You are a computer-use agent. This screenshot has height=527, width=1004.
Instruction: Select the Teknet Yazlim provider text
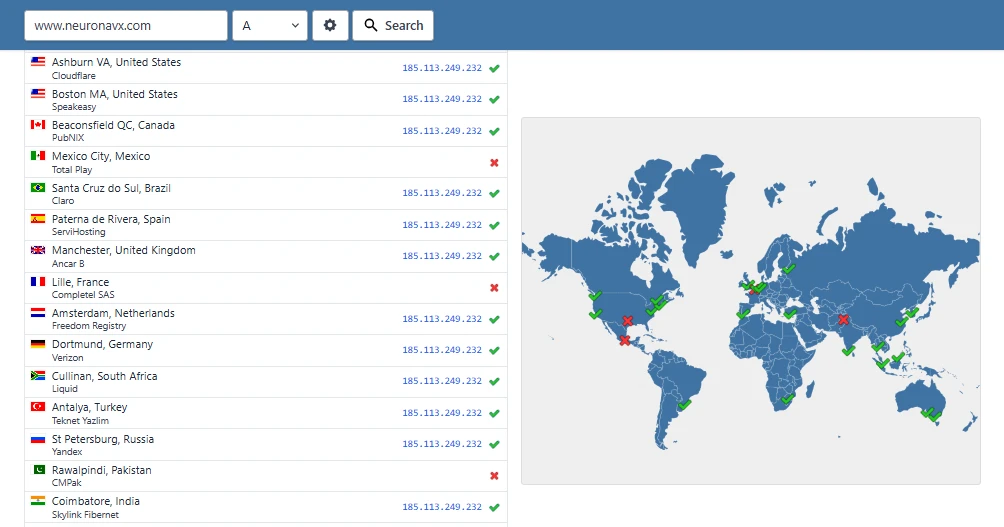80,421
